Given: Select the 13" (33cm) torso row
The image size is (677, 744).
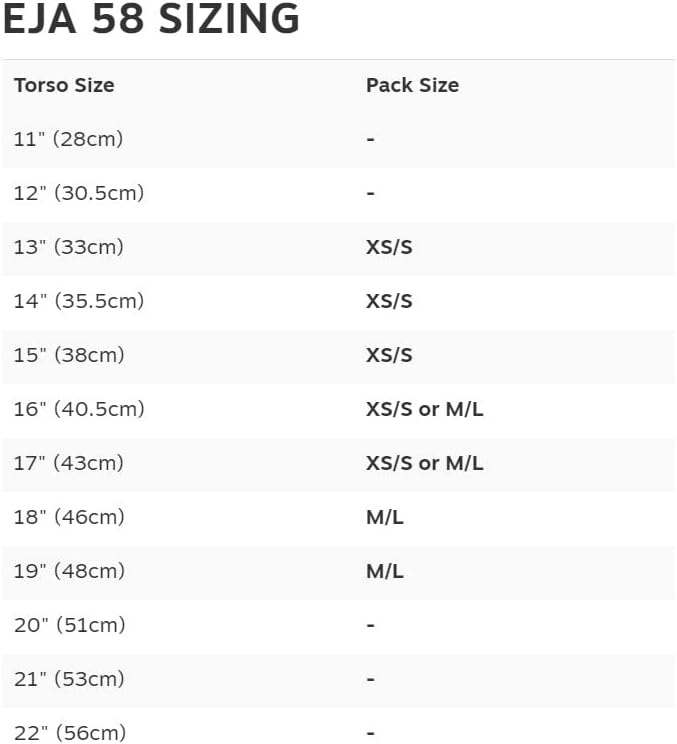Looking at the screenshot, I should coord(338,247).
